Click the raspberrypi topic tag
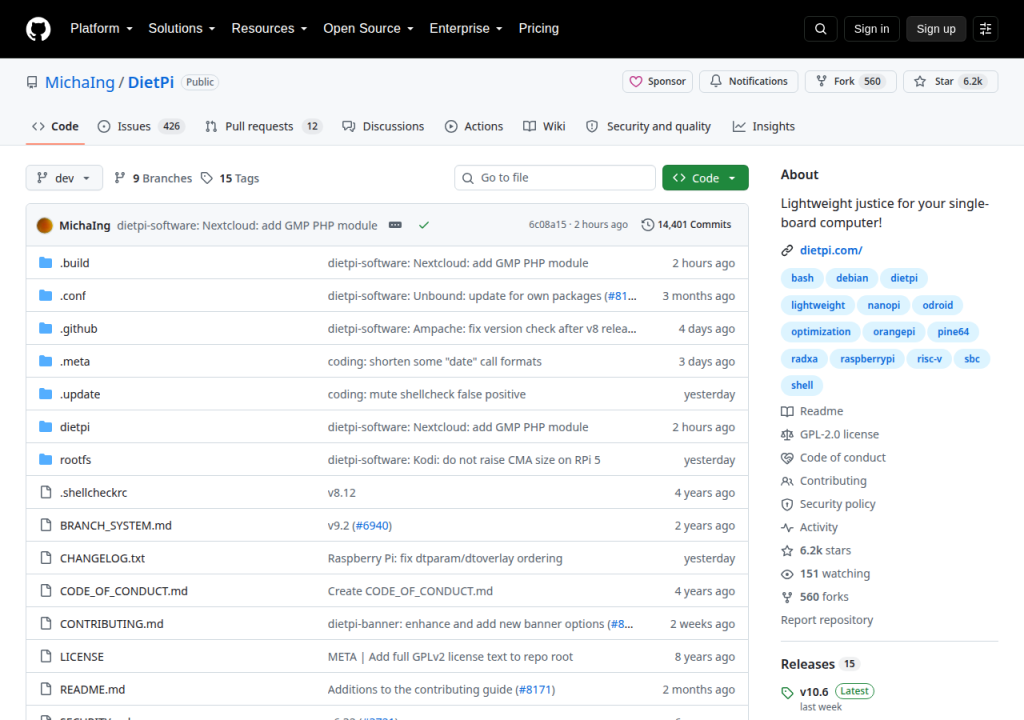 coord(867,359)
